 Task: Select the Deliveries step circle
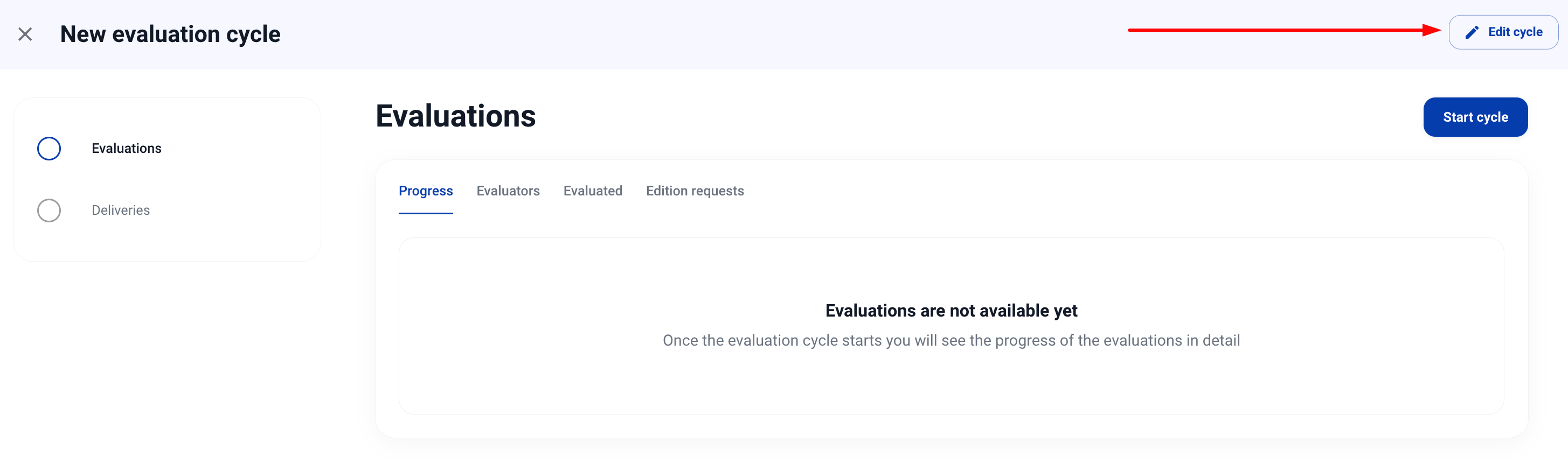[x=48, y=211]
